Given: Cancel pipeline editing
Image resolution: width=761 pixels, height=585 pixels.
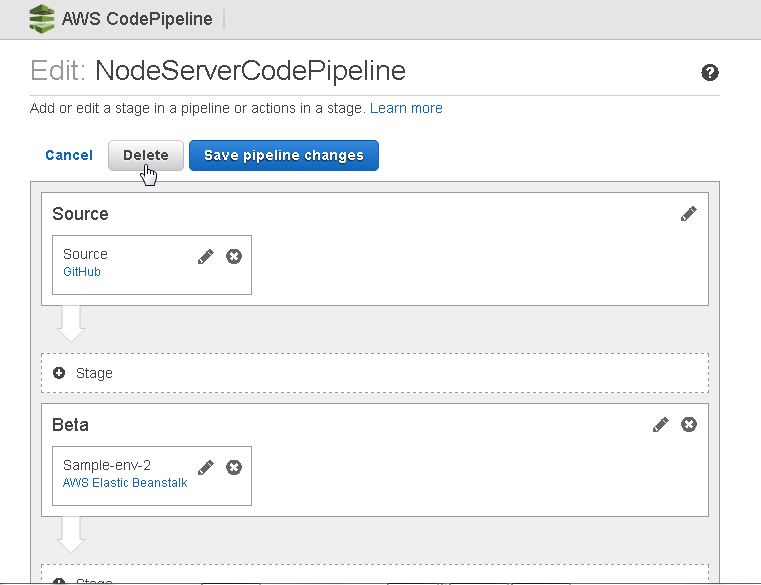Looking at the screenshot, I should [69, 155].
